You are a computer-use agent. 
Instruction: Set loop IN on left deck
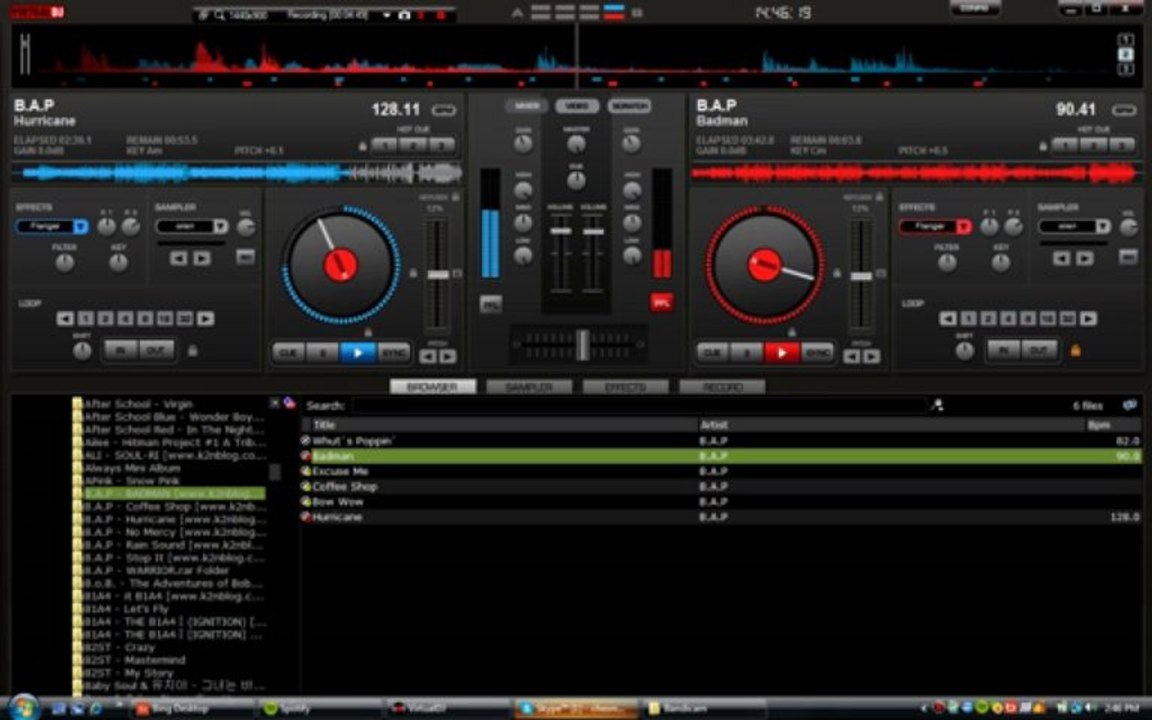point(120,350)
